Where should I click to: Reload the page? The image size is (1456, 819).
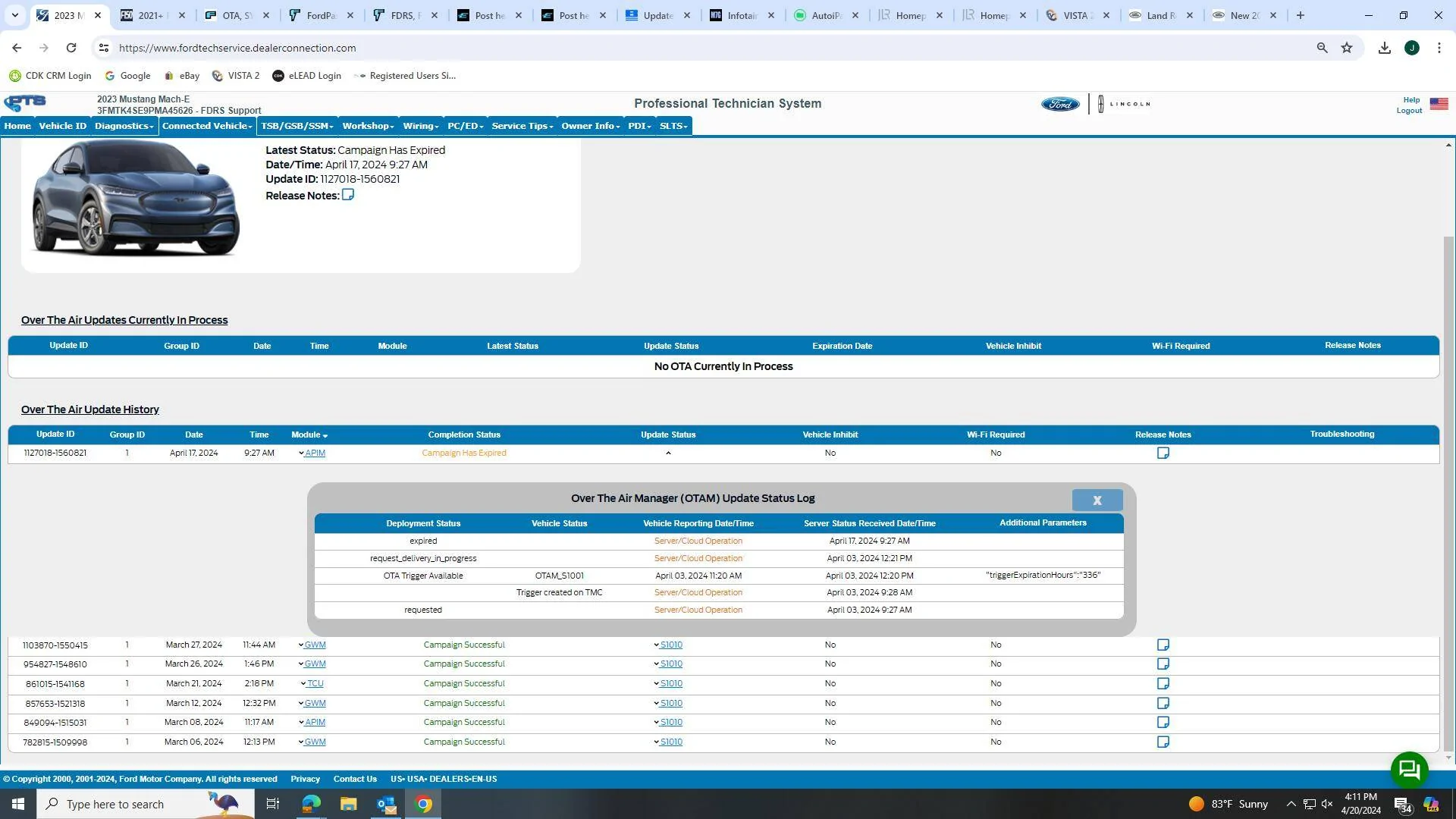[x=71, y=48]
